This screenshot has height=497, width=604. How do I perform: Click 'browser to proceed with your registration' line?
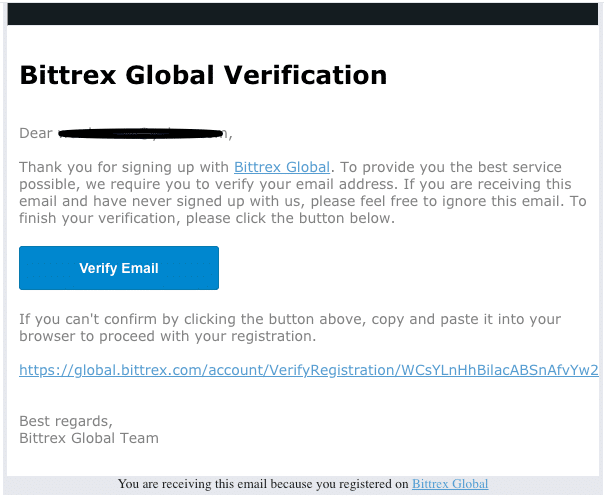168,336
